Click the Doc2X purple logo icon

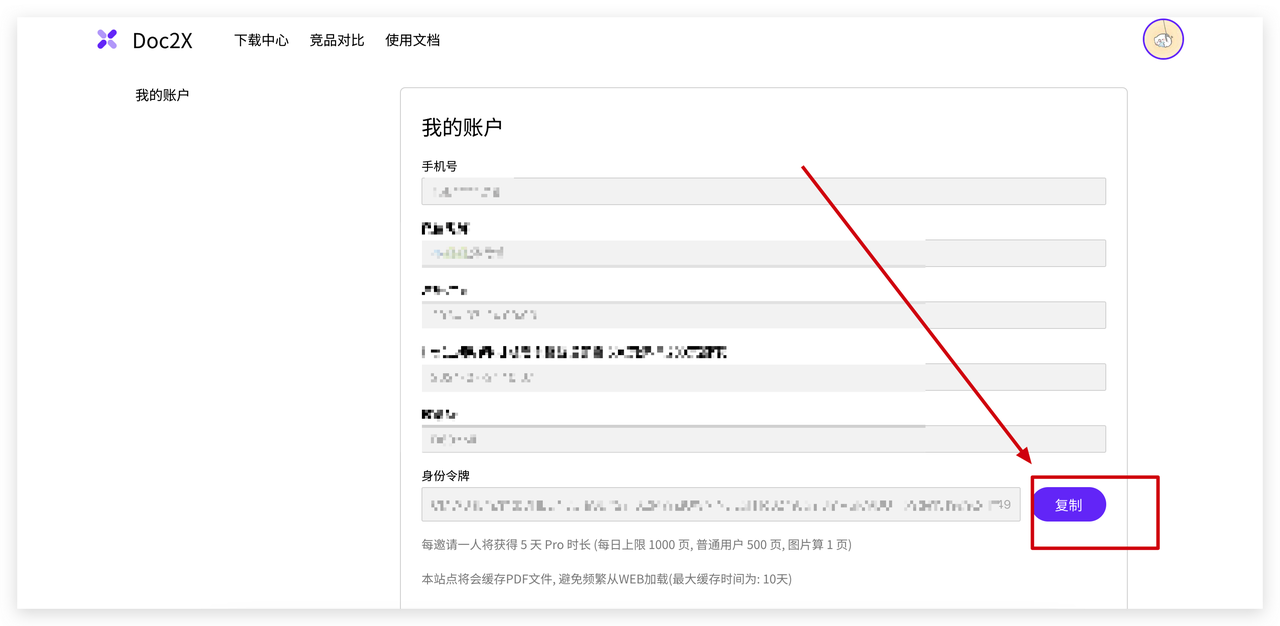(107, 40)
